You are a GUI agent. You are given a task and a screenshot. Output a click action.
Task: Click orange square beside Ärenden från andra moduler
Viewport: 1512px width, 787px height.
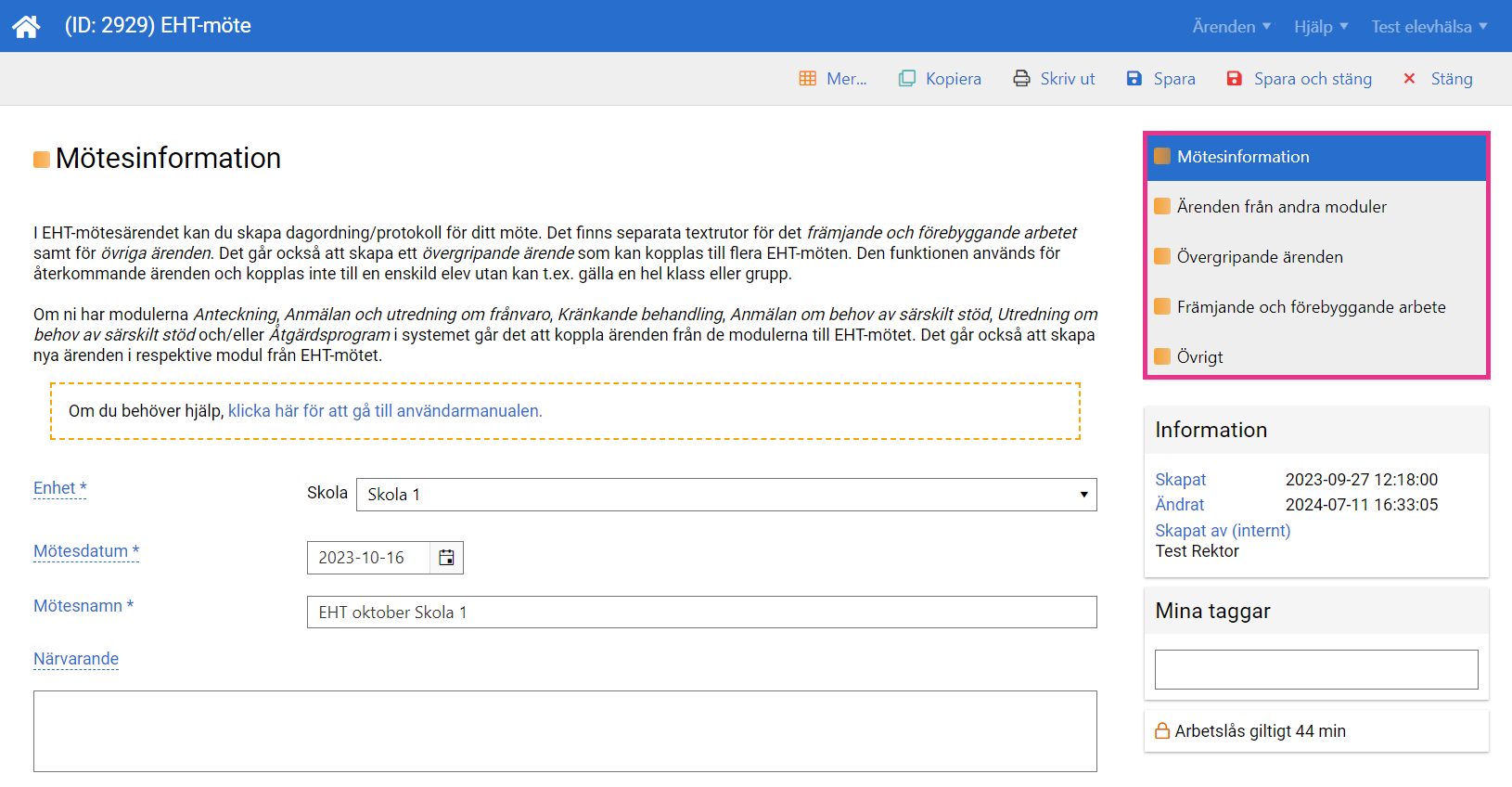1162,206
